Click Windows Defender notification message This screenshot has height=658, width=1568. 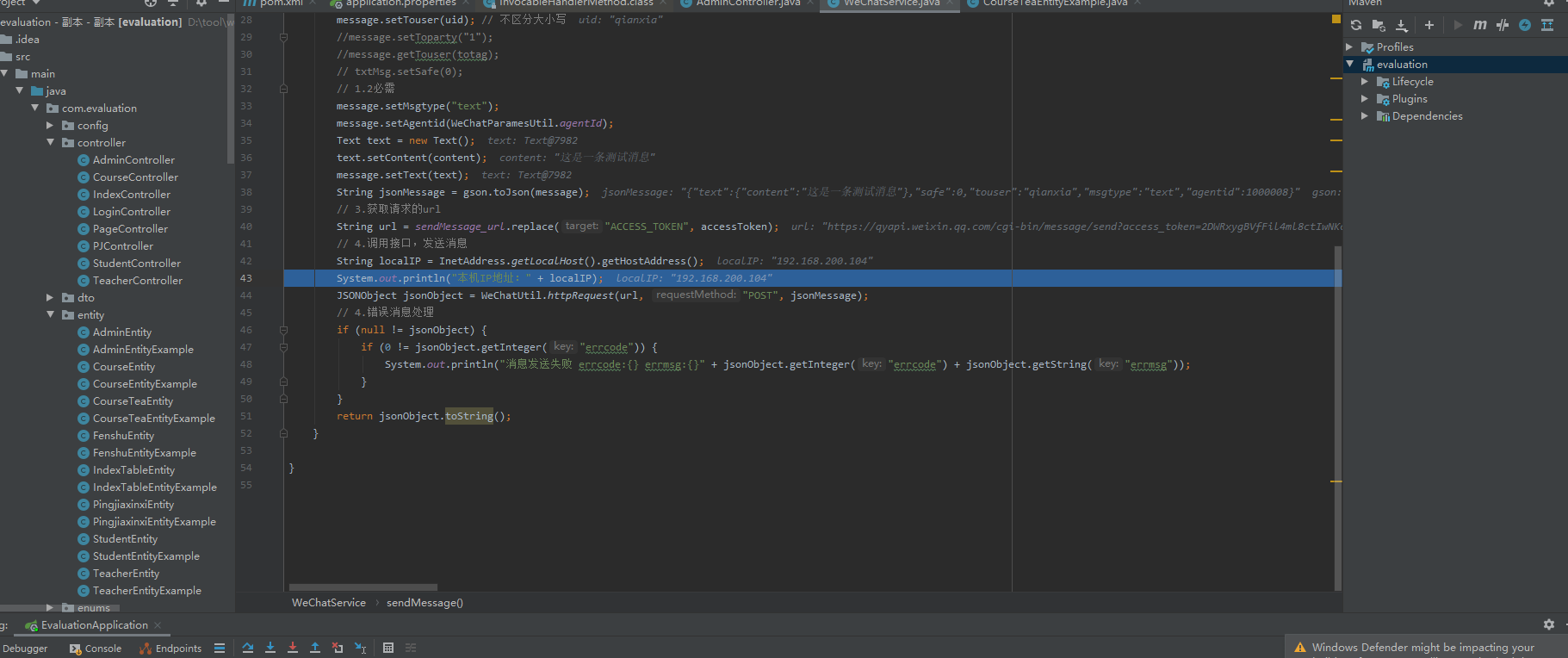point(1422,648)
